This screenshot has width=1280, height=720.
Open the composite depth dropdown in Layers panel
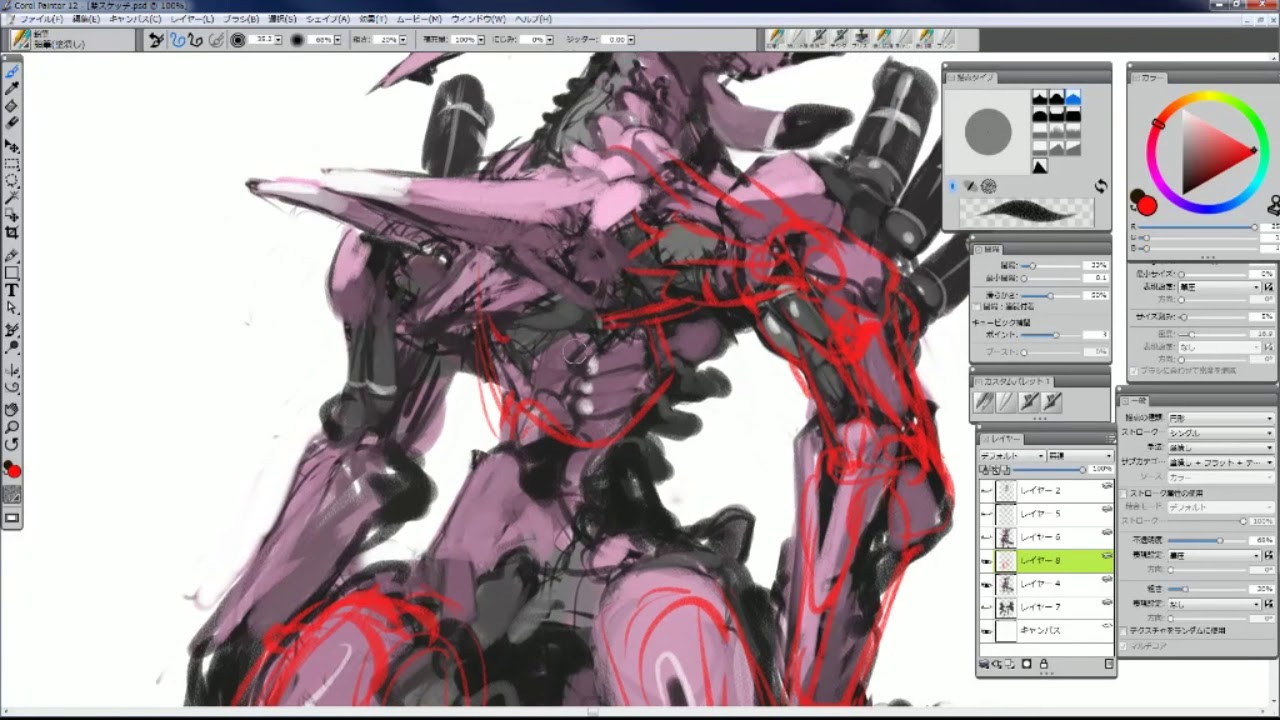coord(1079,456)
